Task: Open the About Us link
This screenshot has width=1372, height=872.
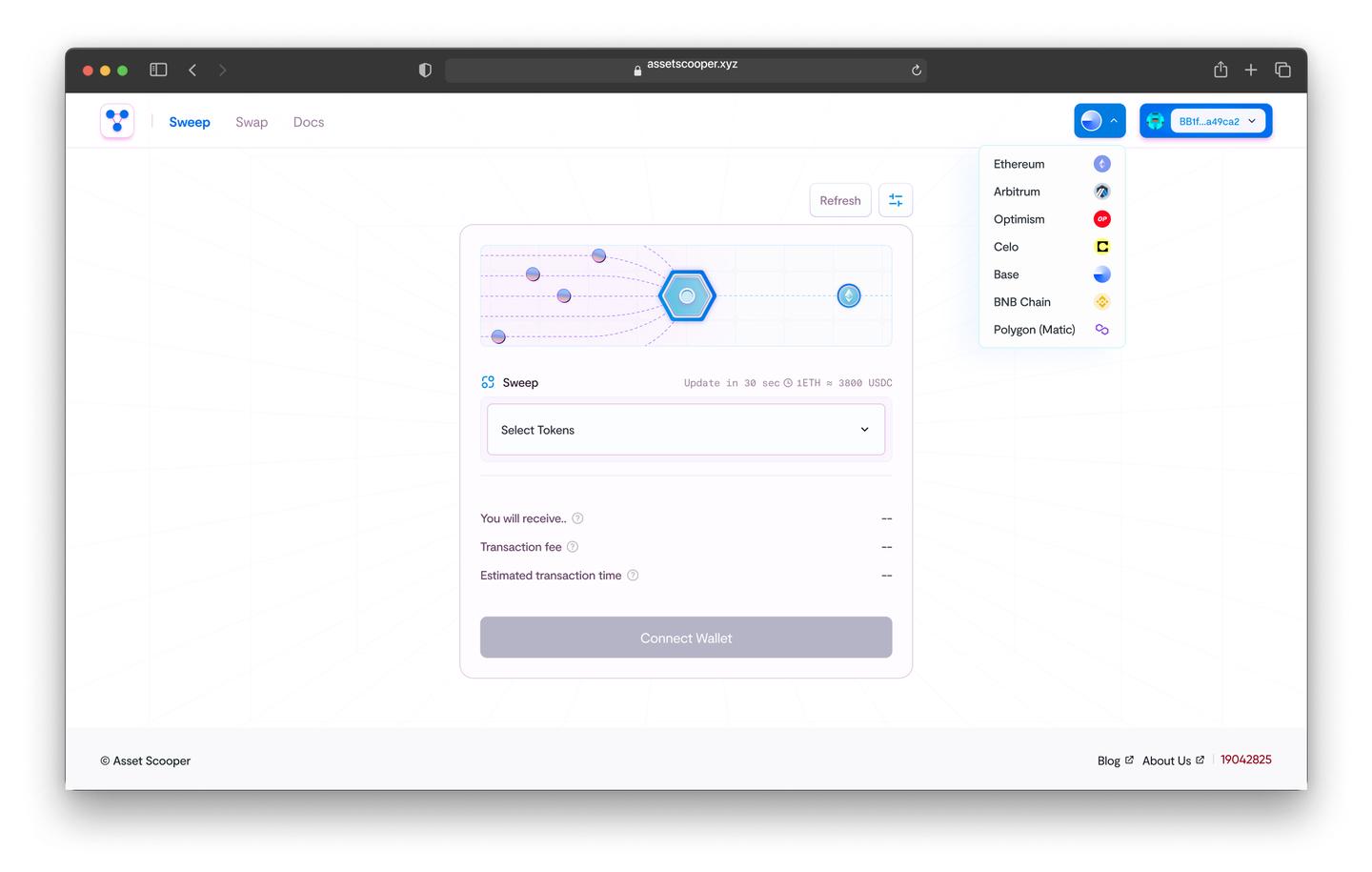Action: tap(1173, 760)
